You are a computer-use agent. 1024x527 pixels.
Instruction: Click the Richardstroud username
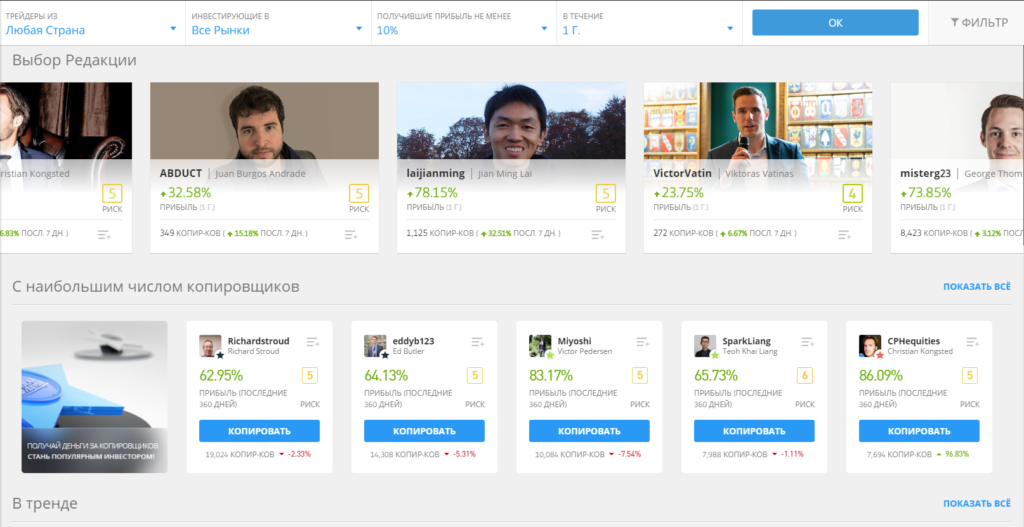tap(259, 341)
